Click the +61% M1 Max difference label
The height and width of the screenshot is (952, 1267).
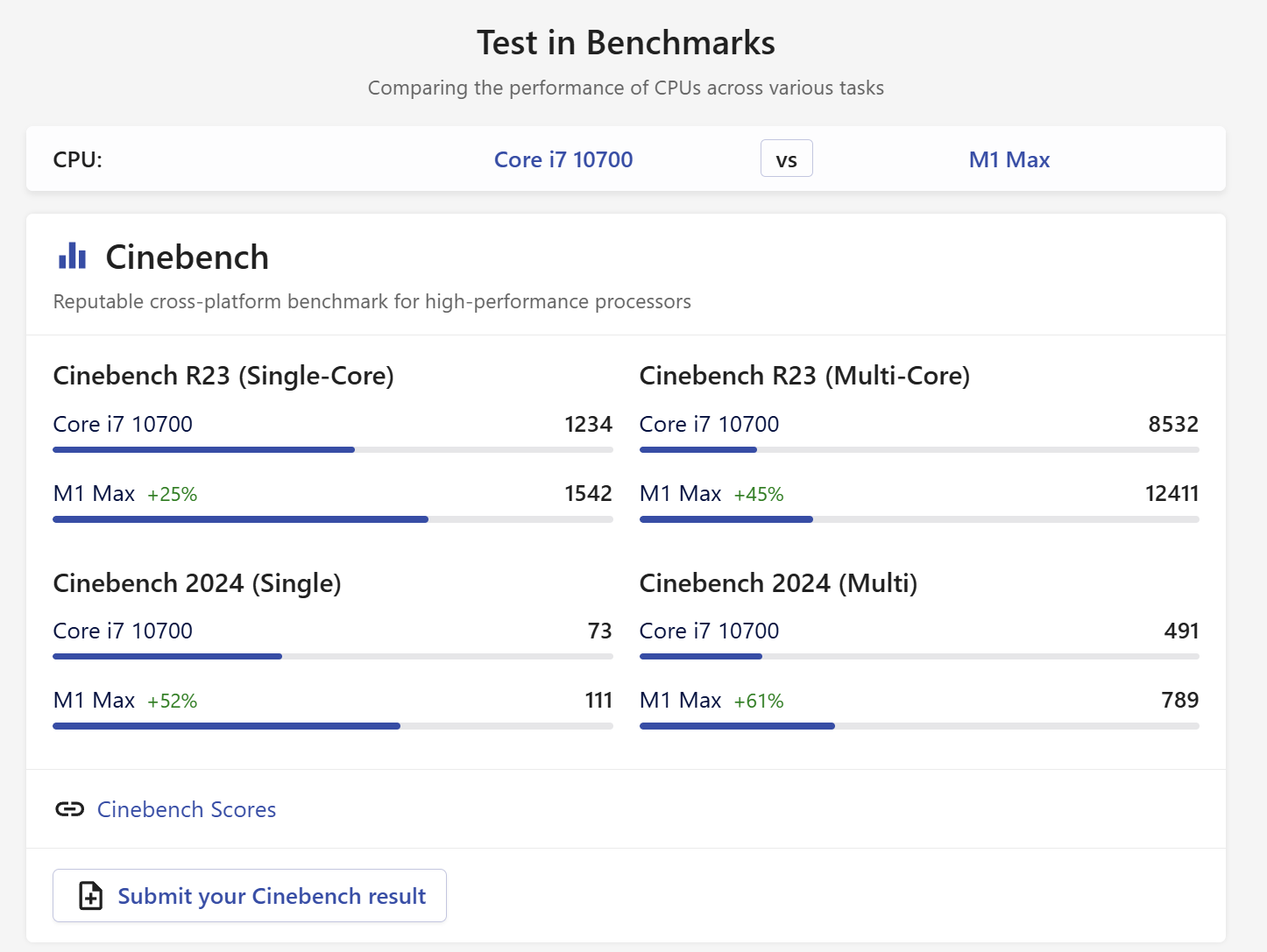759,702
